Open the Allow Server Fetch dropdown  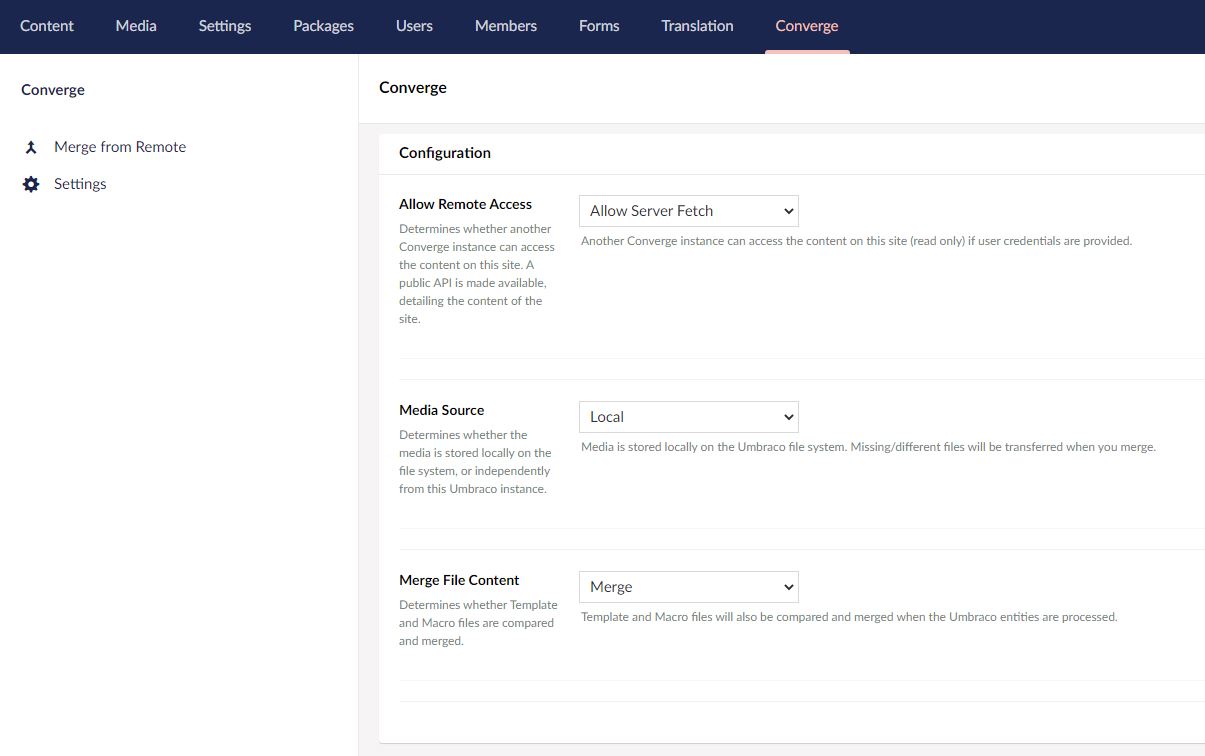tap(689, 211)
